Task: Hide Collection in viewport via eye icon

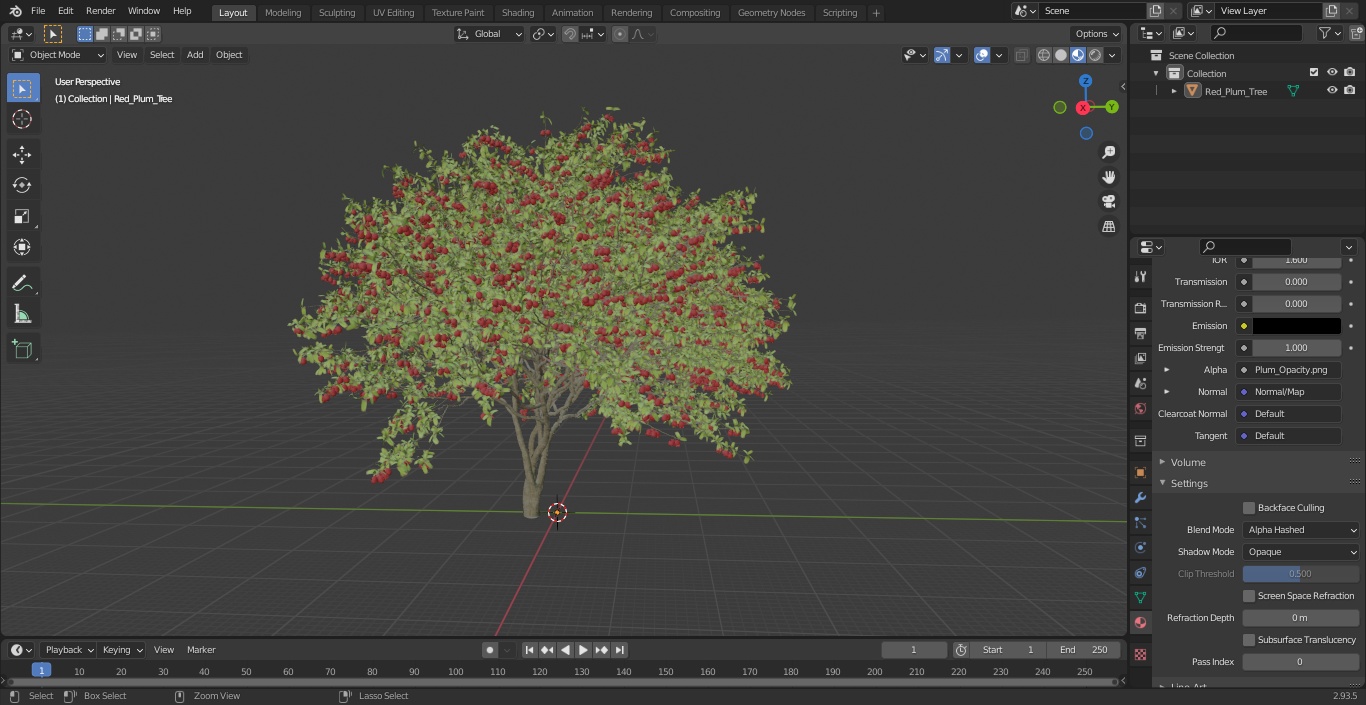Action: tap(1332, 72)
